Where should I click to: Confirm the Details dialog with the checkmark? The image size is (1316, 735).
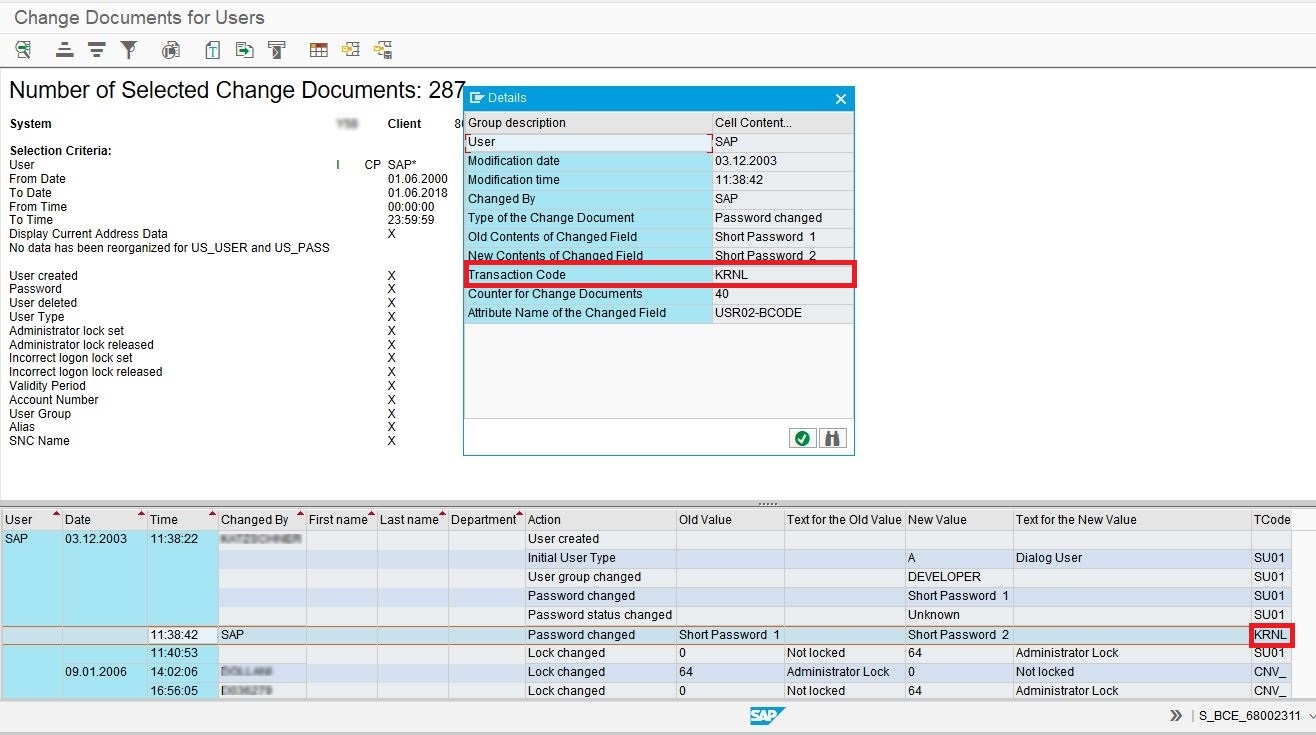802,438
